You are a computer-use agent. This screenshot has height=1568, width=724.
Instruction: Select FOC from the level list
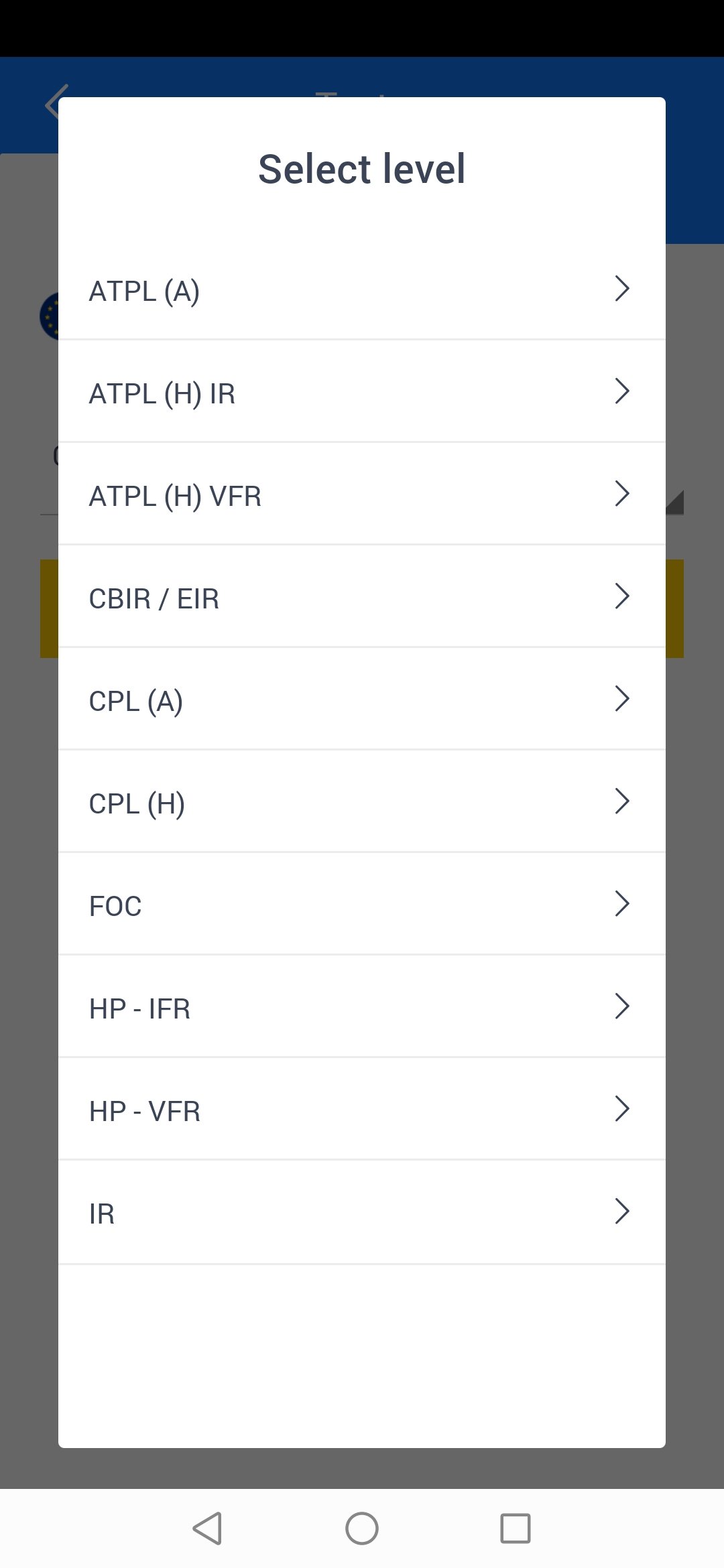pos(115,907)
